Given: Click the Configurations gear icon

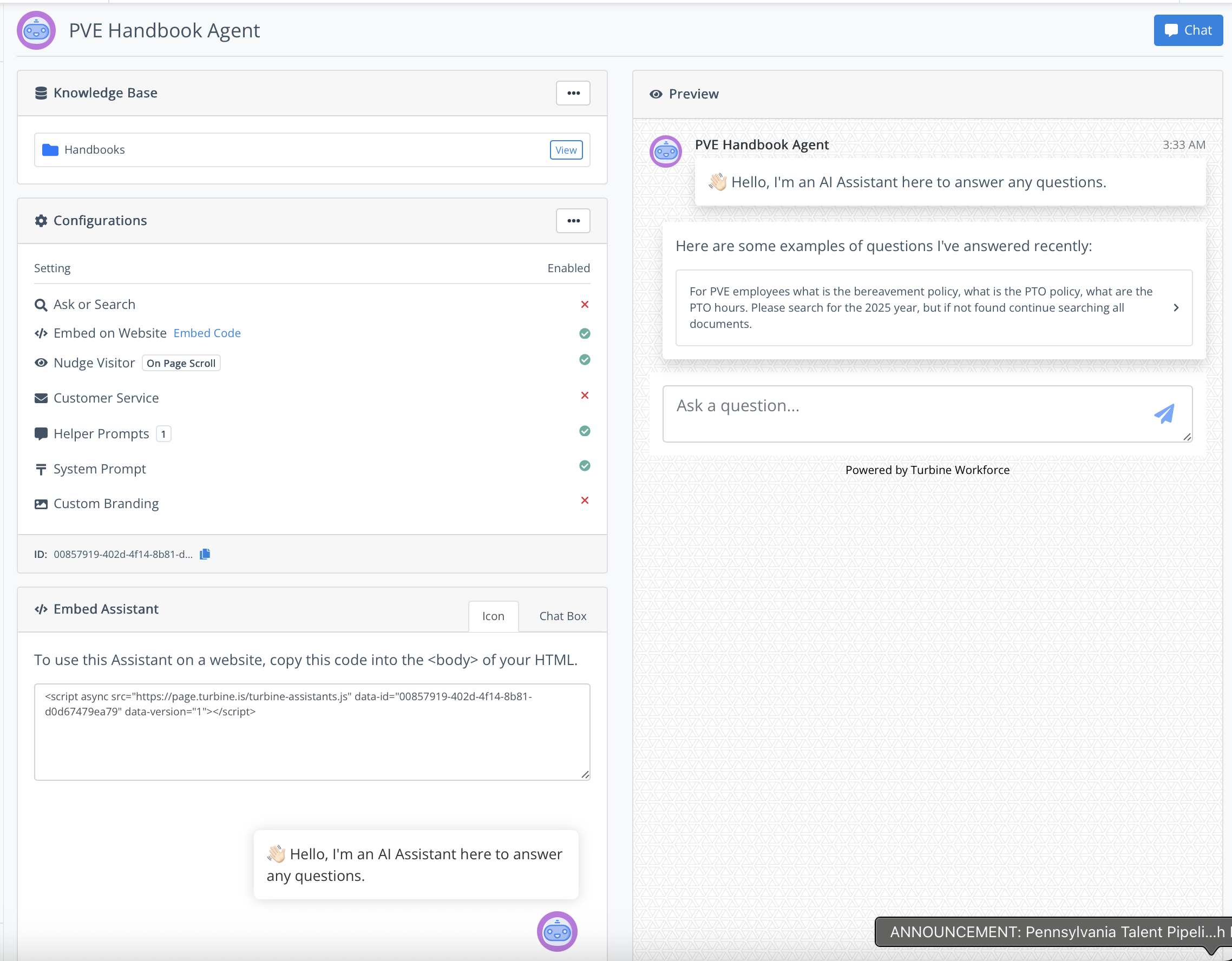Looking at the screenshot, I should 40,221.
